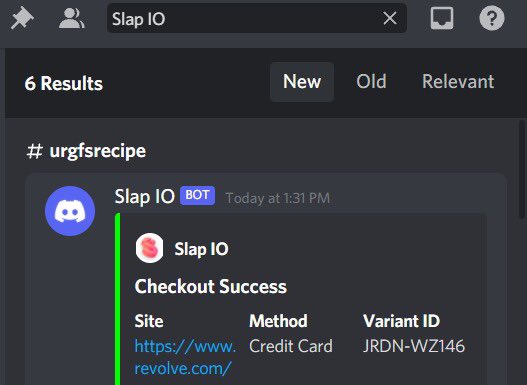Select the New sort tab
This screenshot has height=385, width=527.
tap(302, 82)
